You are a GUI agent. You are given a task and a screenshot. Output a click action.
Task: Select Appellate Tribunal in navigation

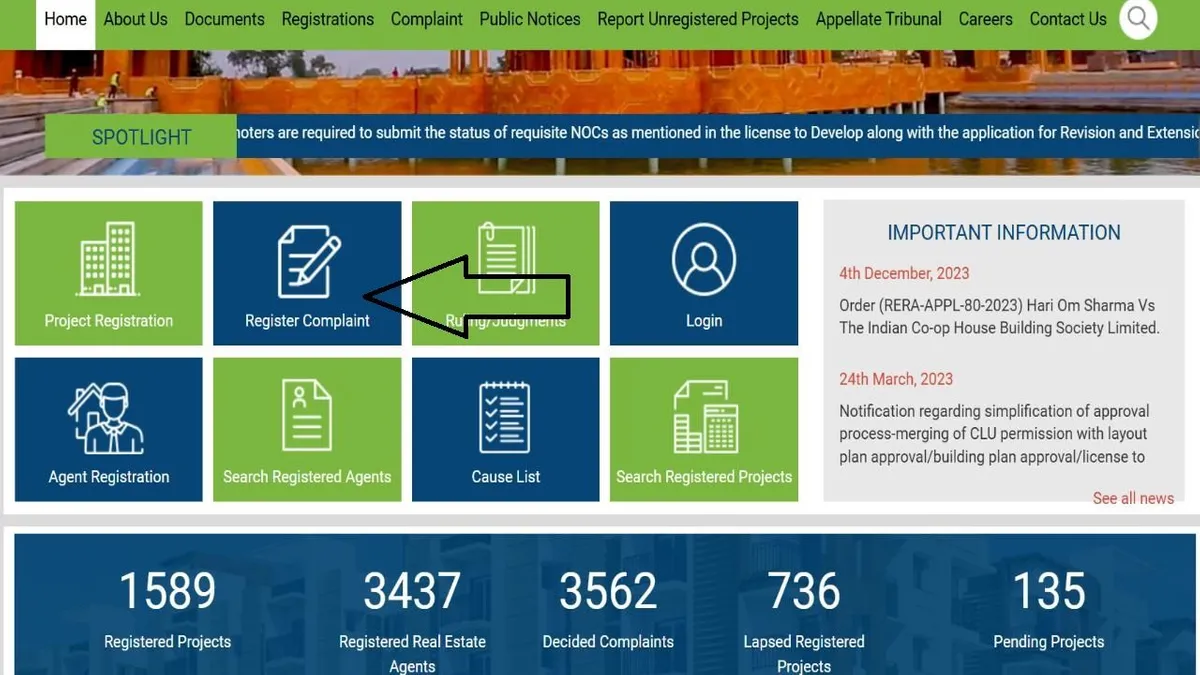(879, 19)
